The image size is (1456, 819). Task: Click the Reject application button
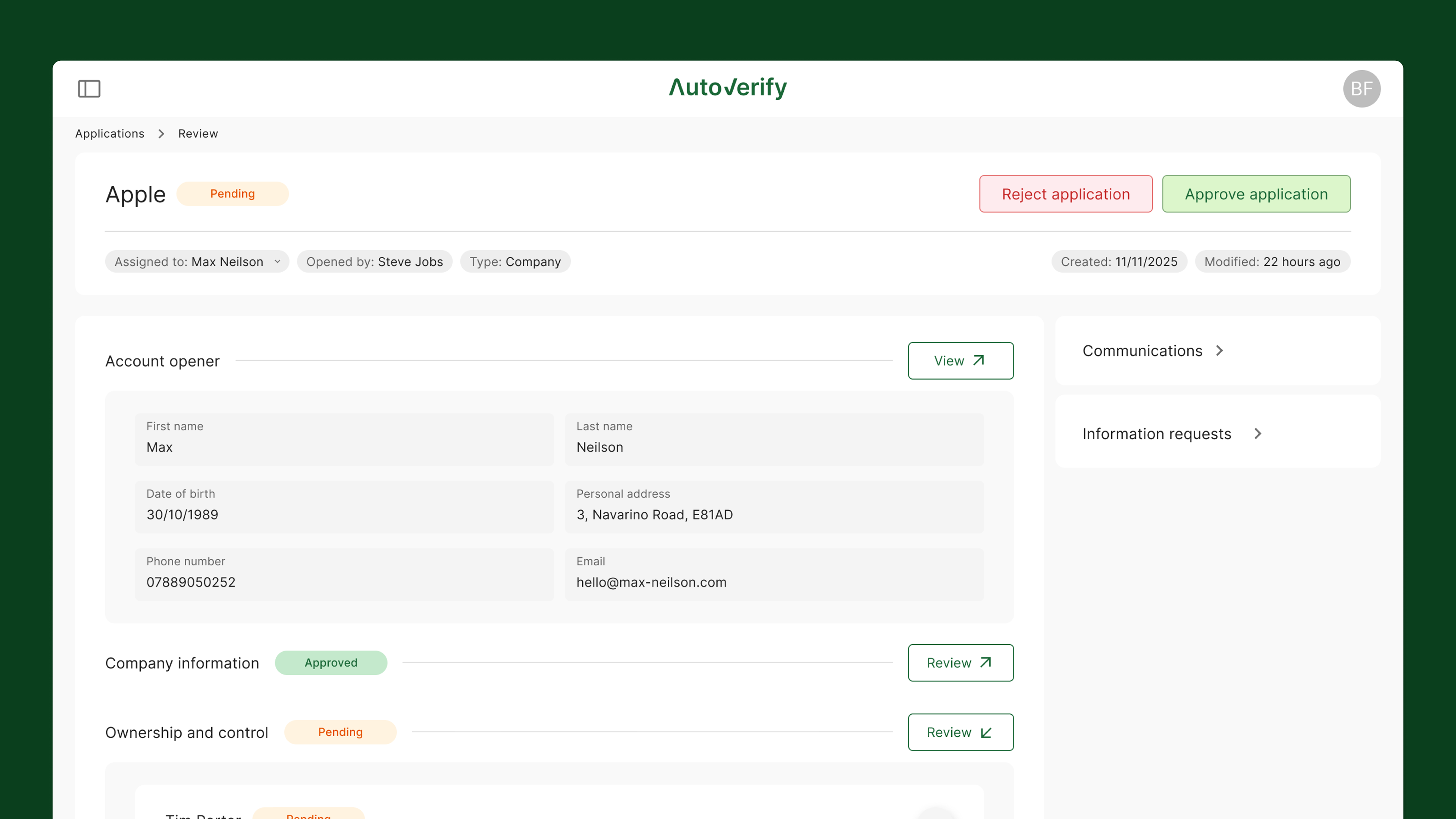point(1065,194)
